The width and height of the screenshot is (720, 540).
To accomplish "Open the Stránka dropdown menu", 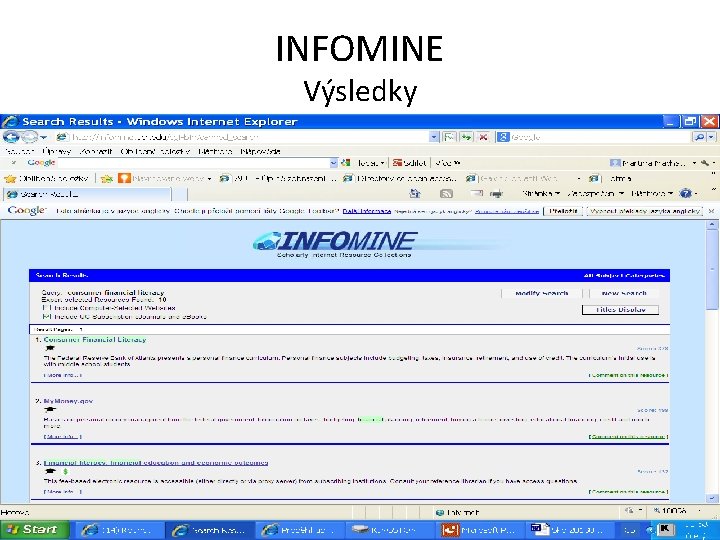I will tap(541, 194).
